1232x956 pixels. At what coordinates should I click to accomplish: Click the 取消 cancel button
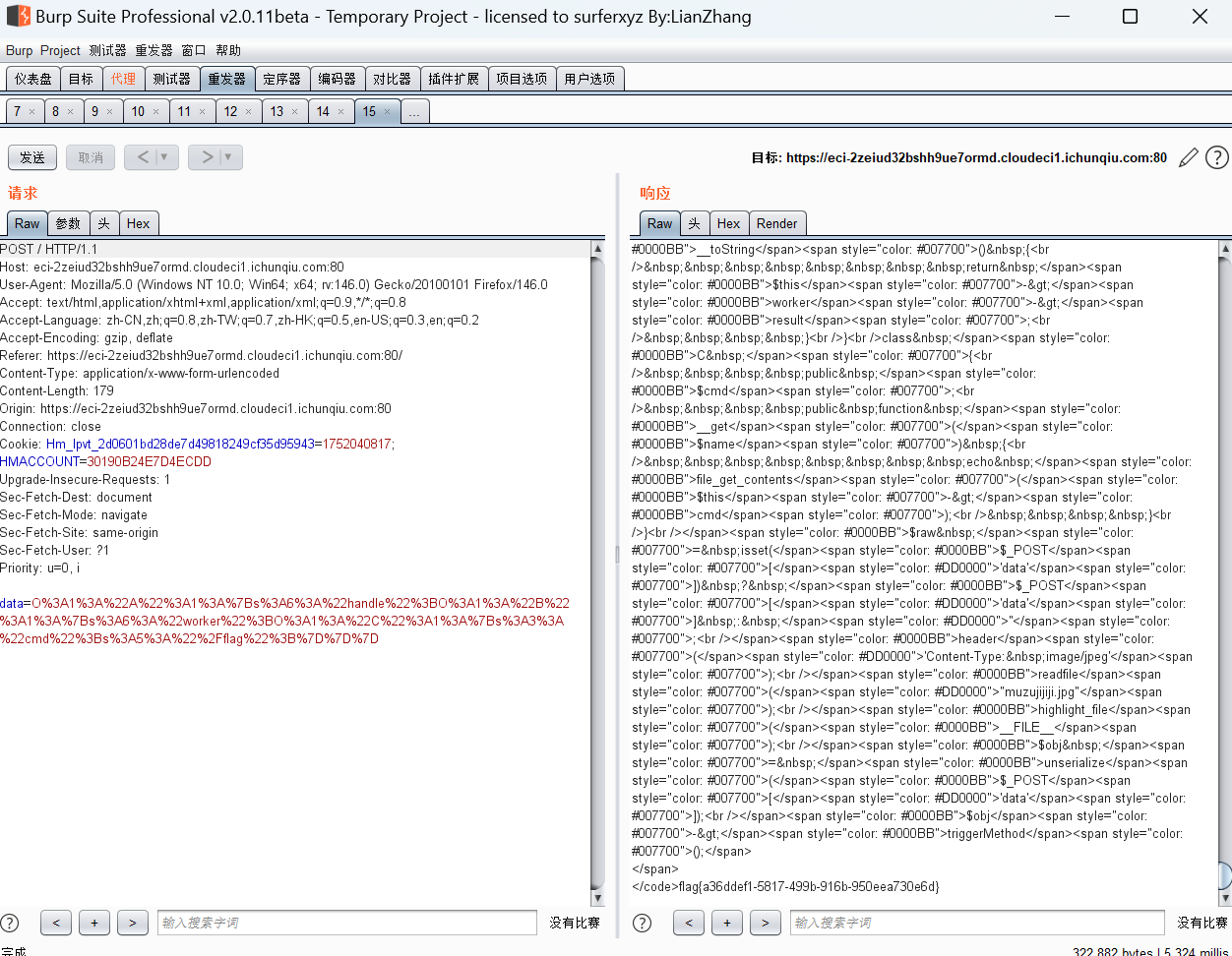[x=91, y=157]
